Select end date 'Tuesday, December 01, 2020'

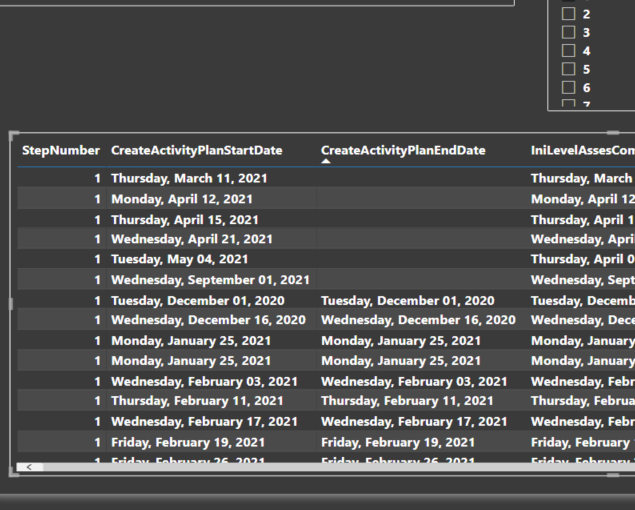(407, 301)
